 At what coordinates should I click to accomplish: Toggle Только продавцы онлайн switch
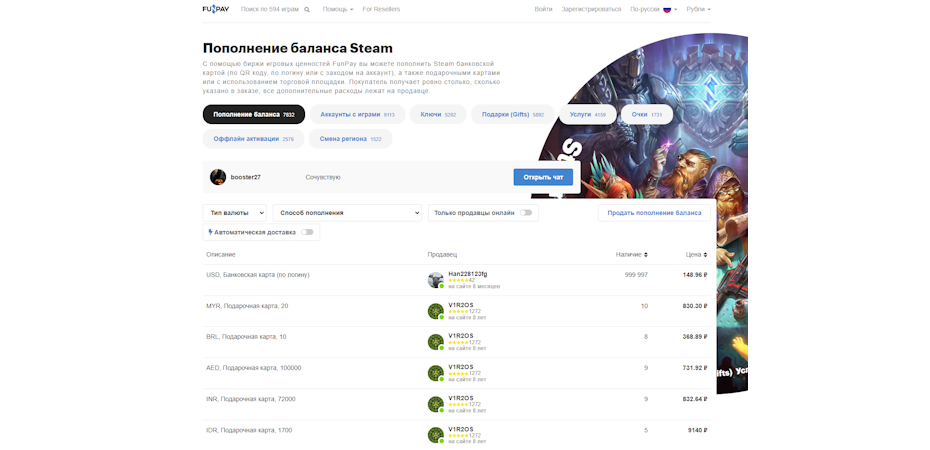(x=527, y=213)
